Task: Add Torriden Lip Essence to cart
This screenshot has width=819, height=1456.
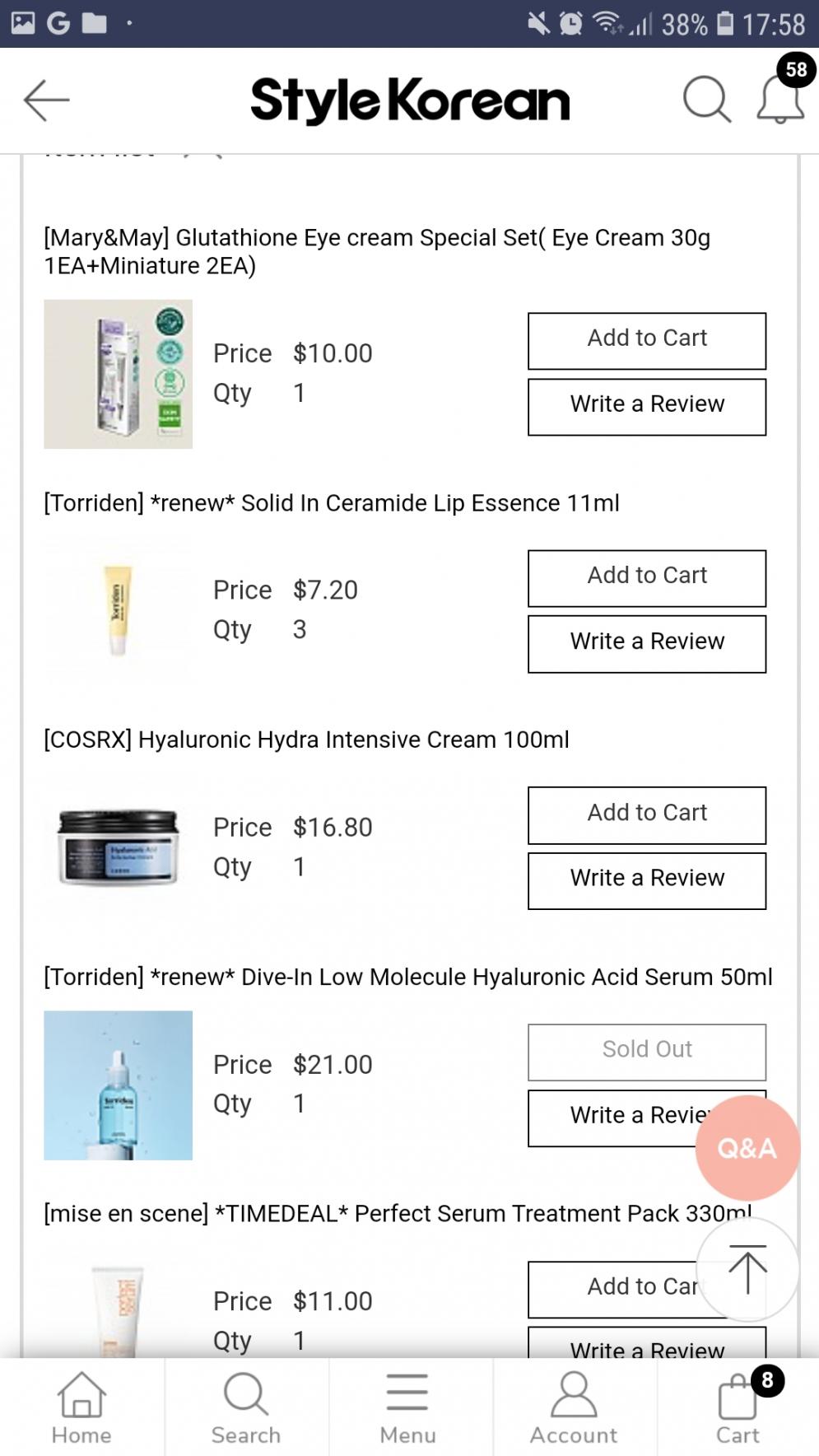Action: click(646, 577)
